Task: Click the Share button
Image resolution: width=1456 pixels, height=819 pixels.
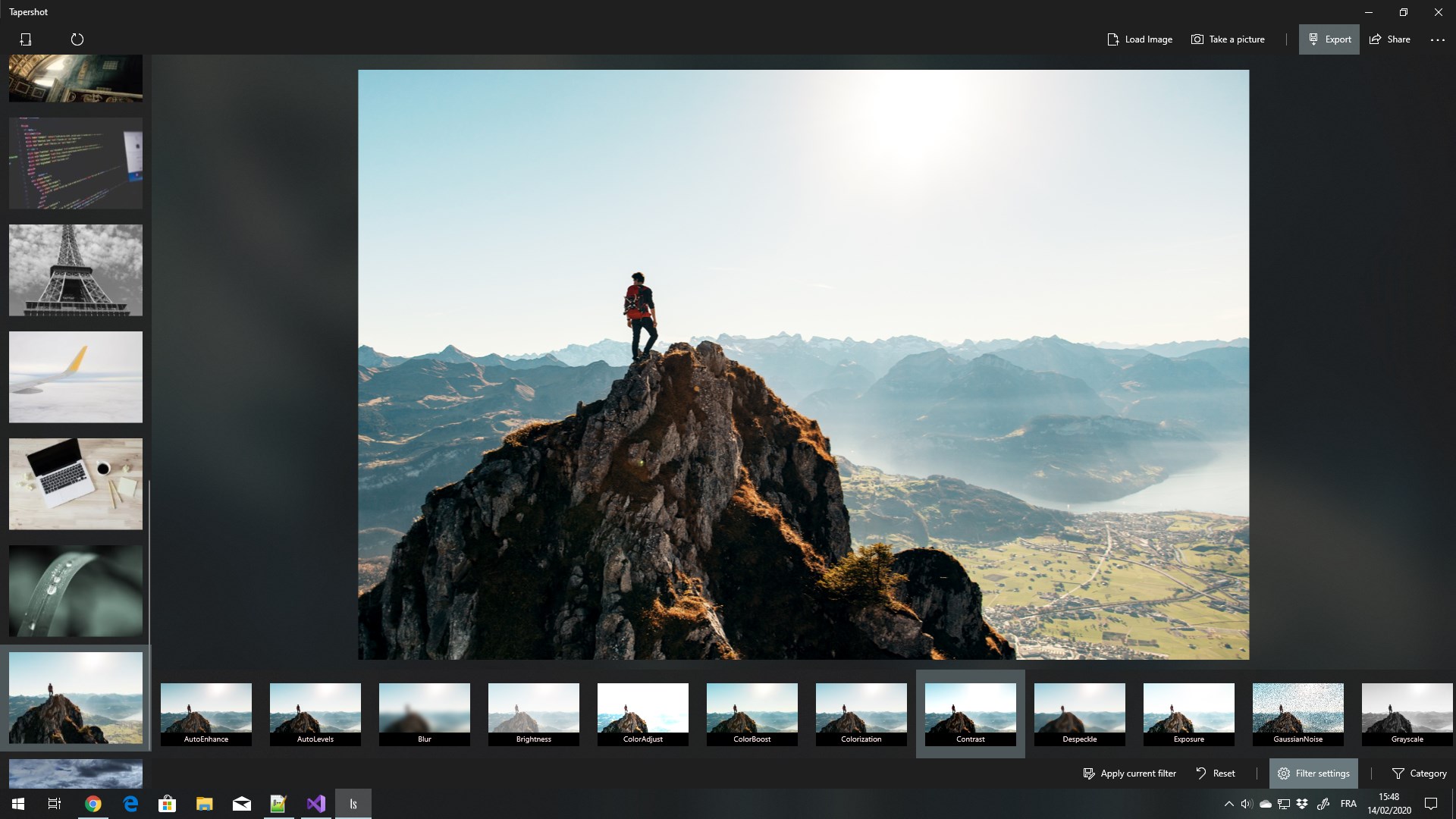Action: [x=1389, y=39]
